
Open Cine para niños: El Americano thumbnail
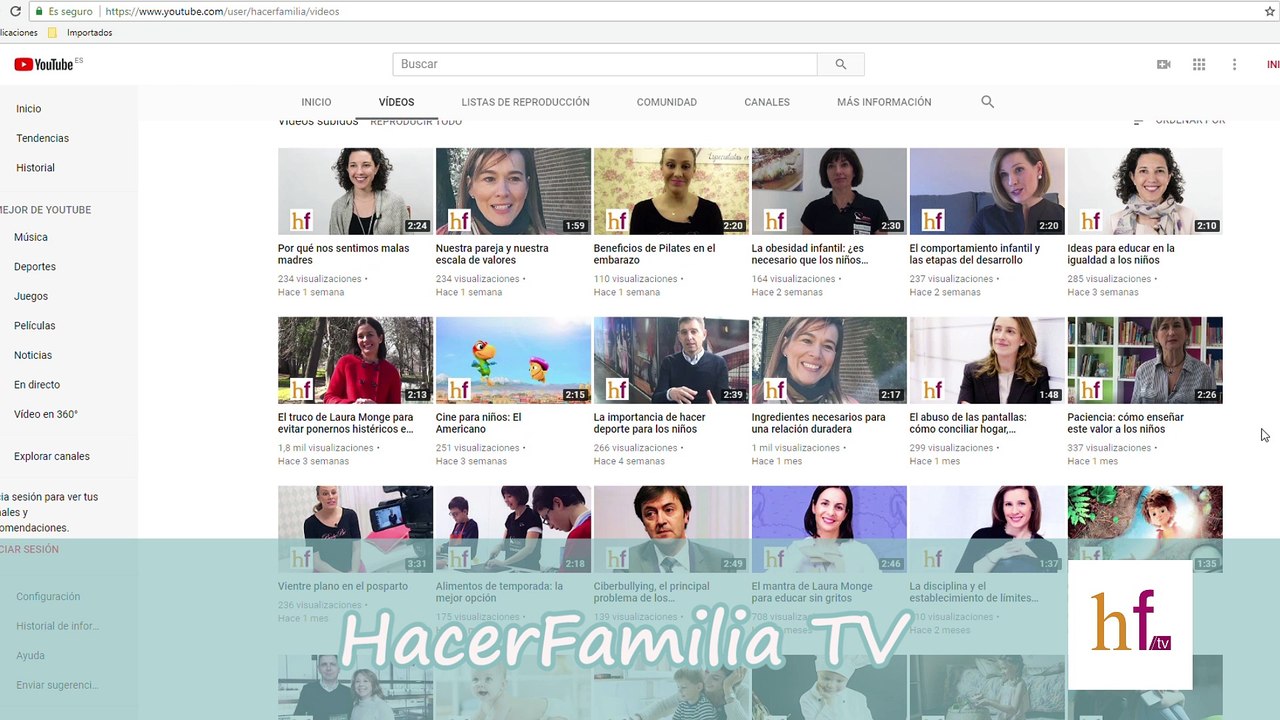click(513, 360)
